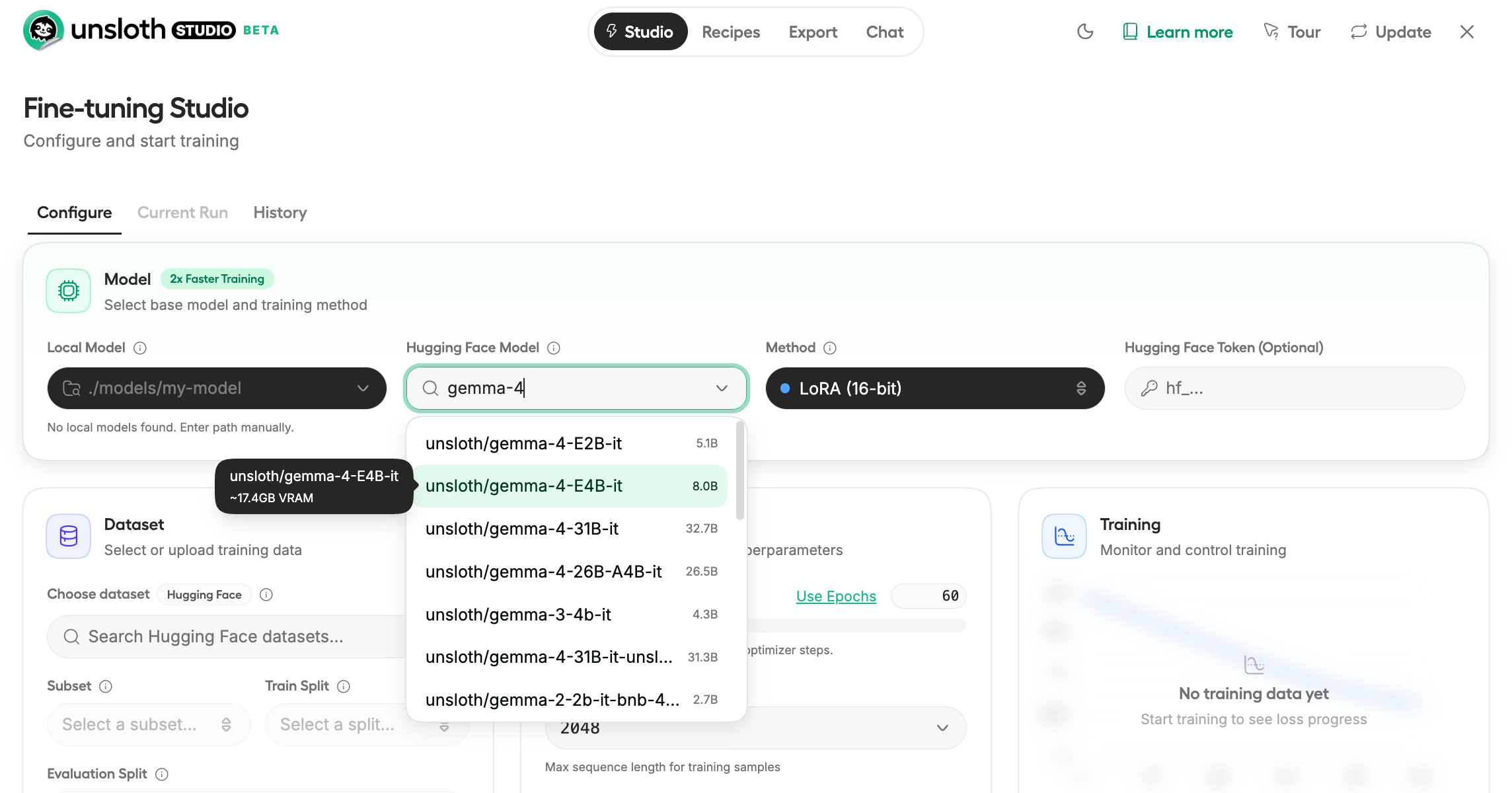Switch to Use Epochs mode

(x=835, y=596)
